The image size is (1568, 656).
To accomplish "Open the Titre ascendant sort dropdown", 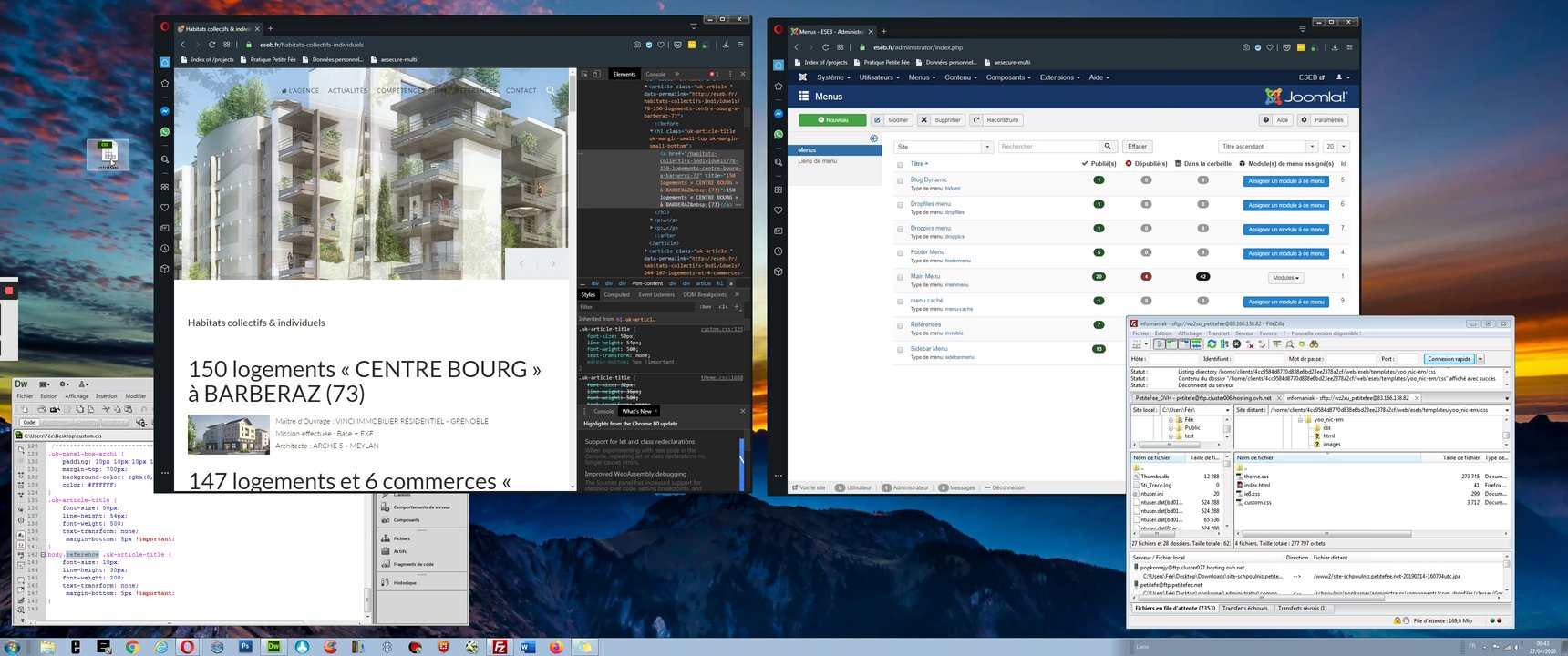I will (1268, 147).
